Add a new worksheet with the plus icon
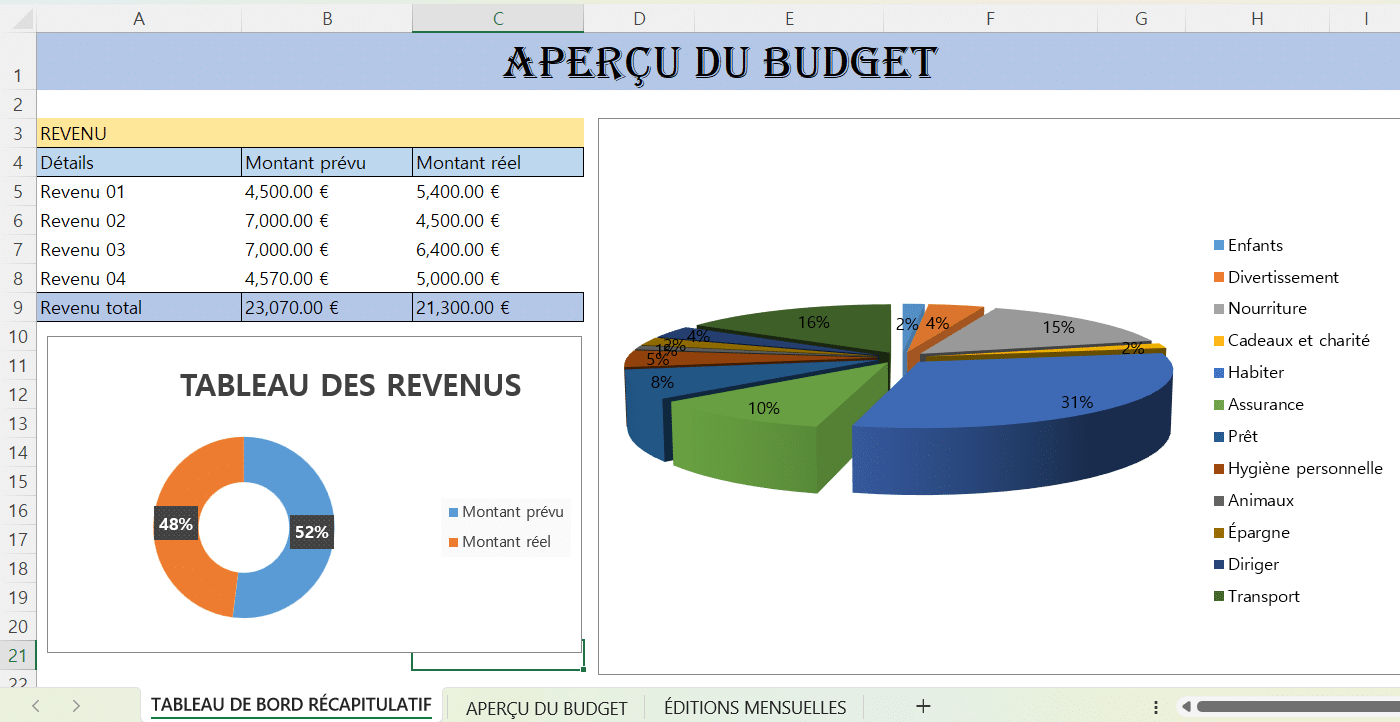The image size is (1400, 722). click(923, 705)
